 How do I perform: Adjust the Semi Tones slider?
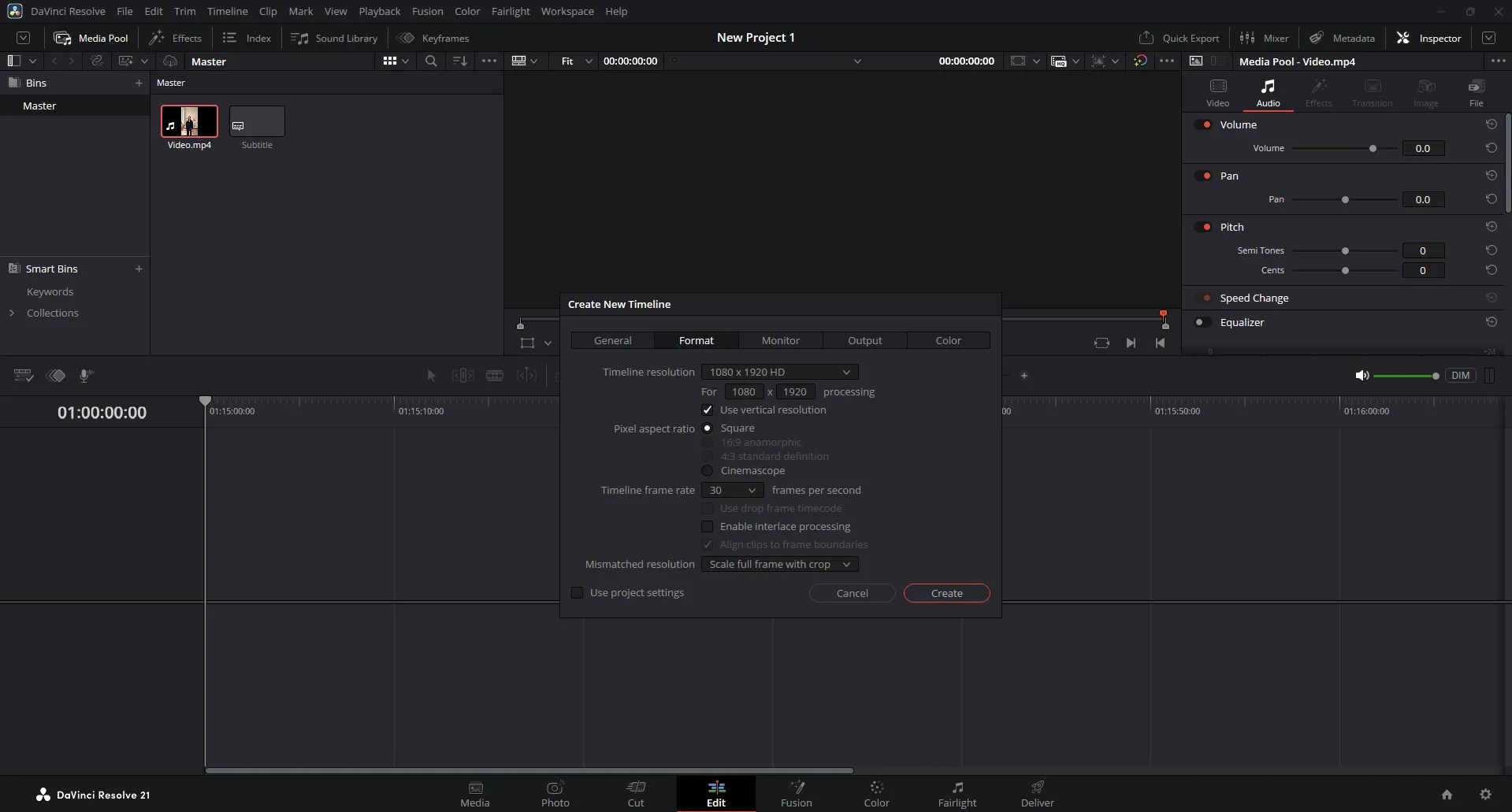1345,250
